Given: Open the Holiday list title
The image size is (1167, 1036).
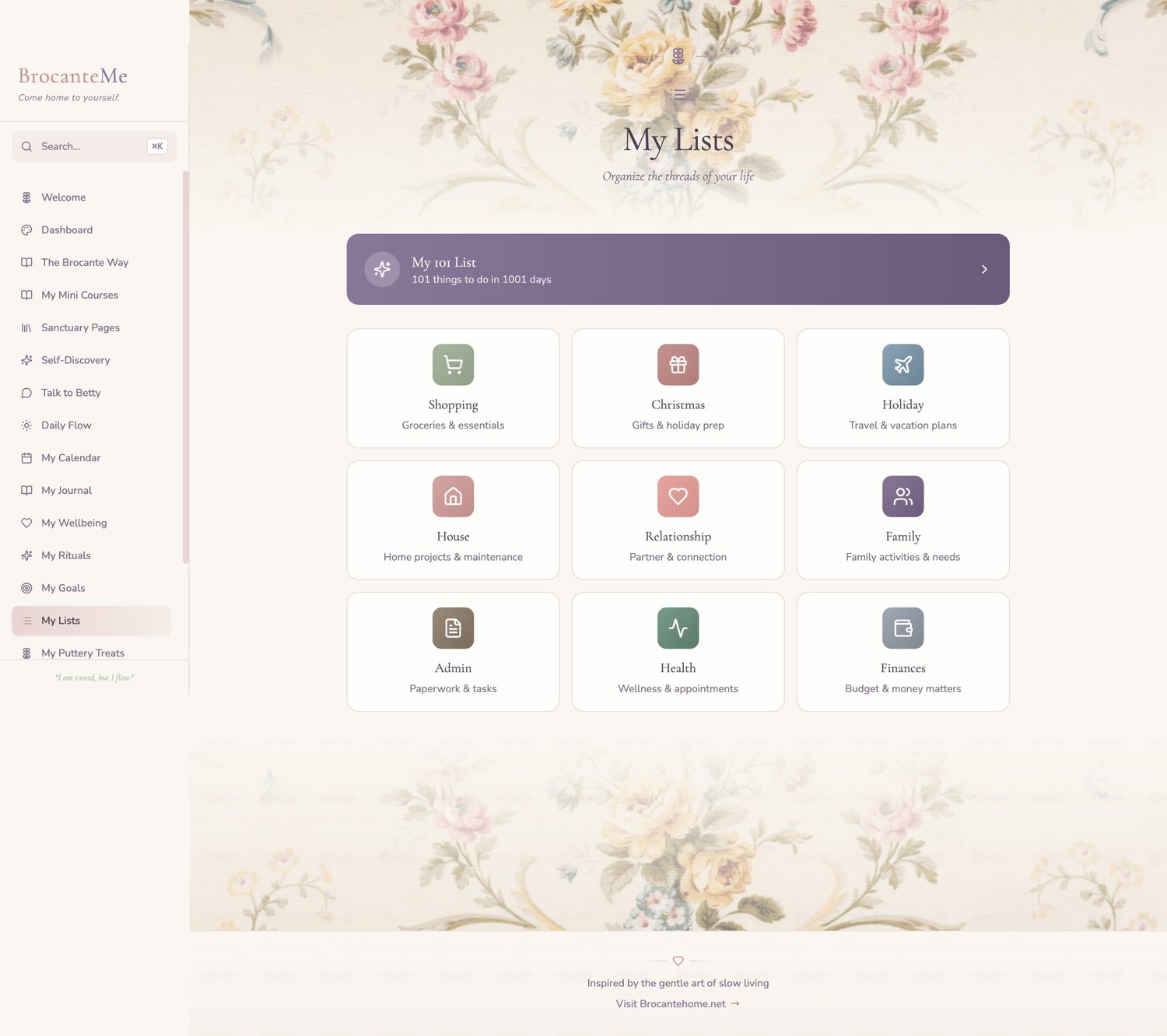Looking at the screenshot, I should (902, 405).
